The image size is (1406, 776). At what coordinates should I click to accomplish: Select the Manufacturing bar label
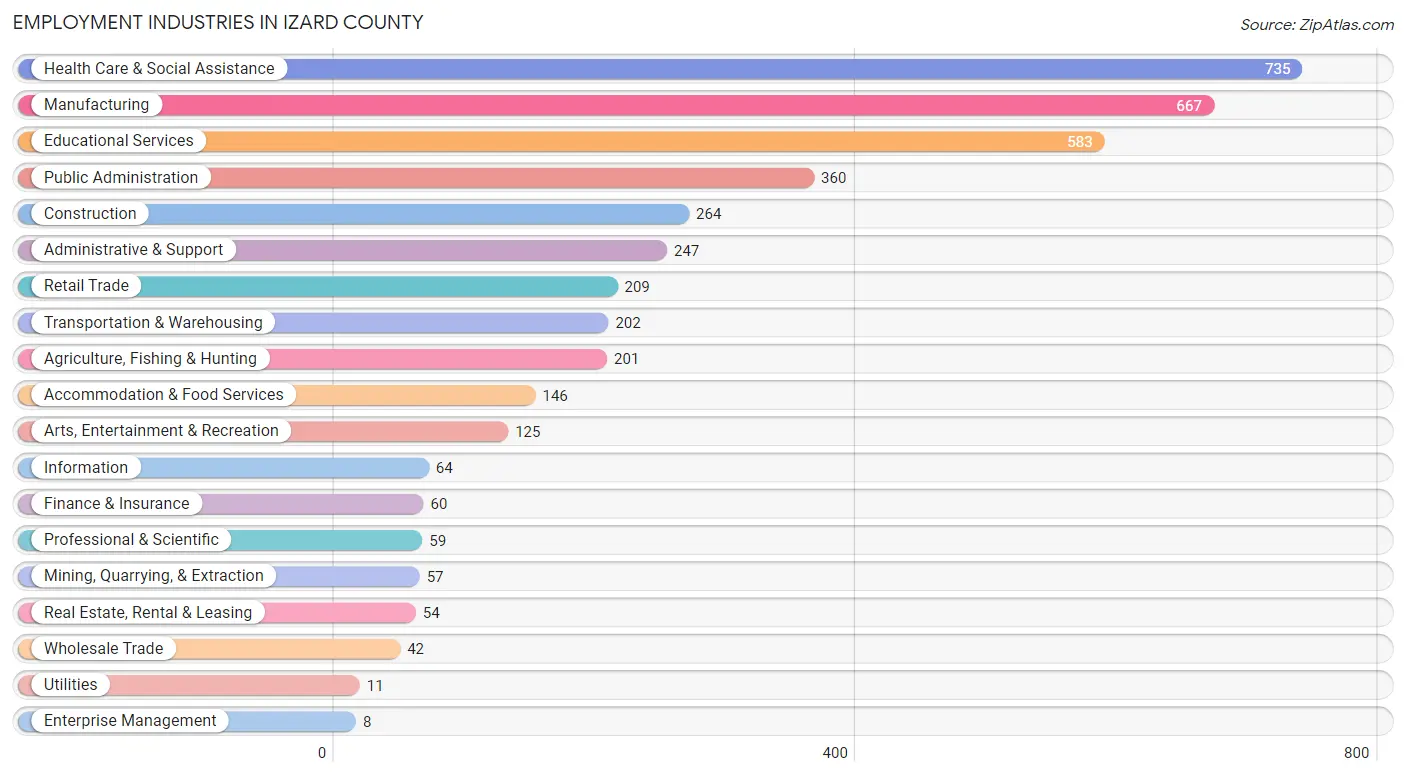96,104
